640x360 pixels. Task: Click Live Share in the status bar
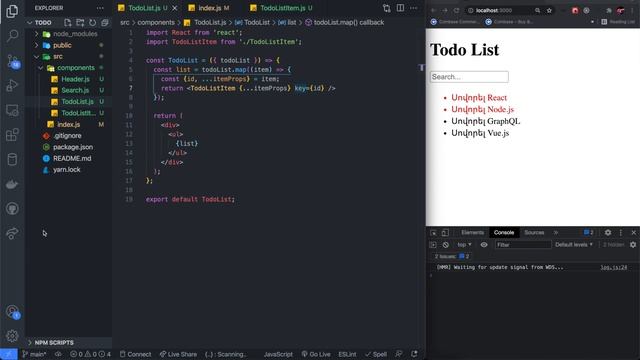tap(178, 354)
